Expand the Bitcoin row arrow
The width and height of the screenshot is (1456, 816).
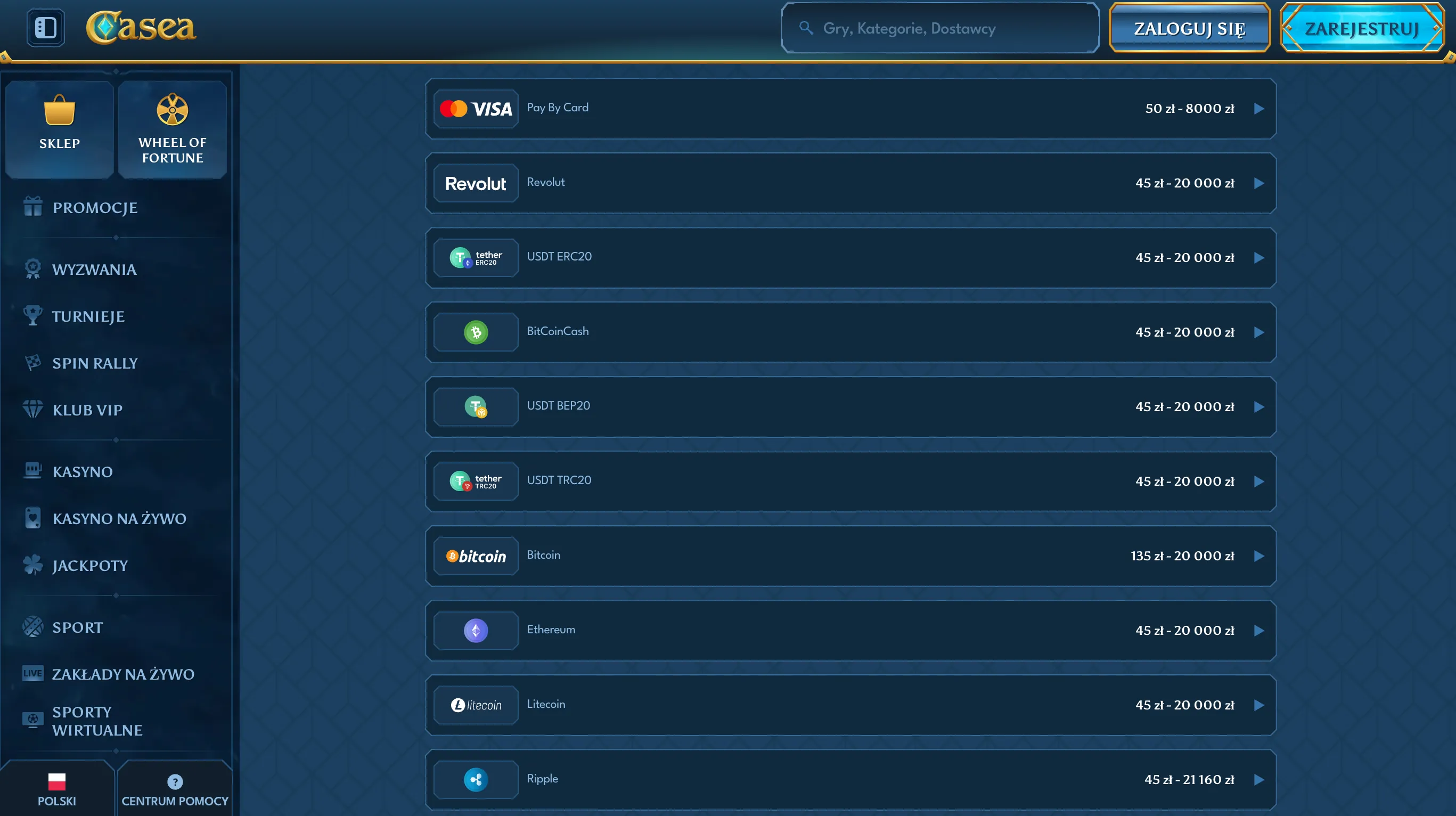(x=1259, y=557)
